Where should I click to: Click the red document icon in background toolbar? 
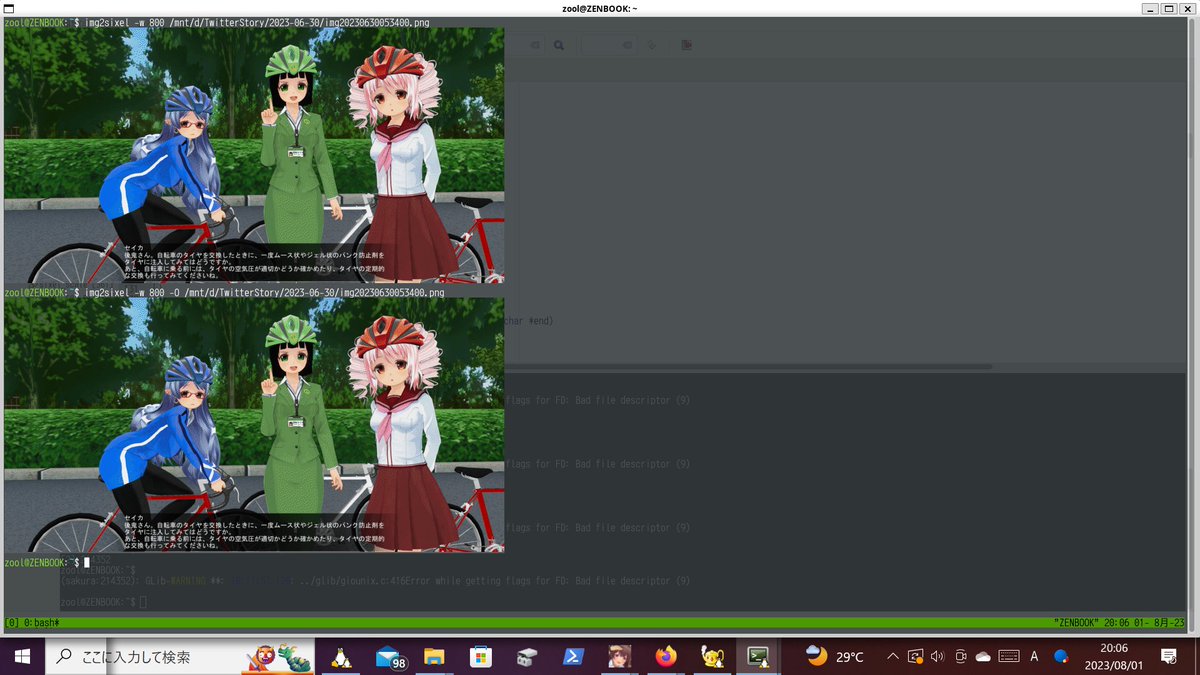(687, 45)
